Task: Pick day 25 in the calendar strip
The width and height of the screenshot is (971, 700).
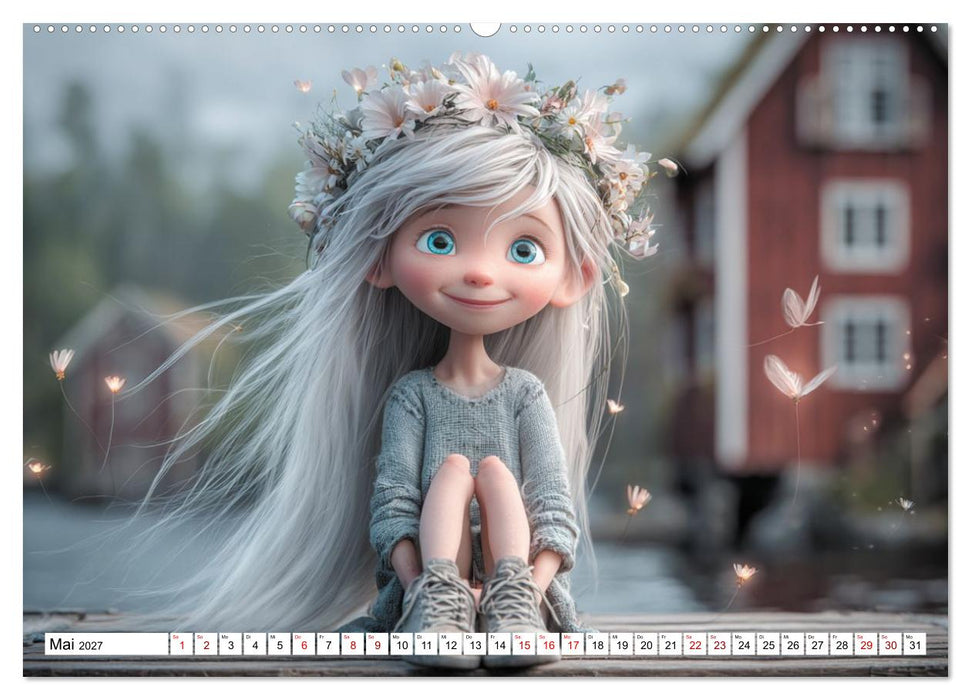Action: 769,644
